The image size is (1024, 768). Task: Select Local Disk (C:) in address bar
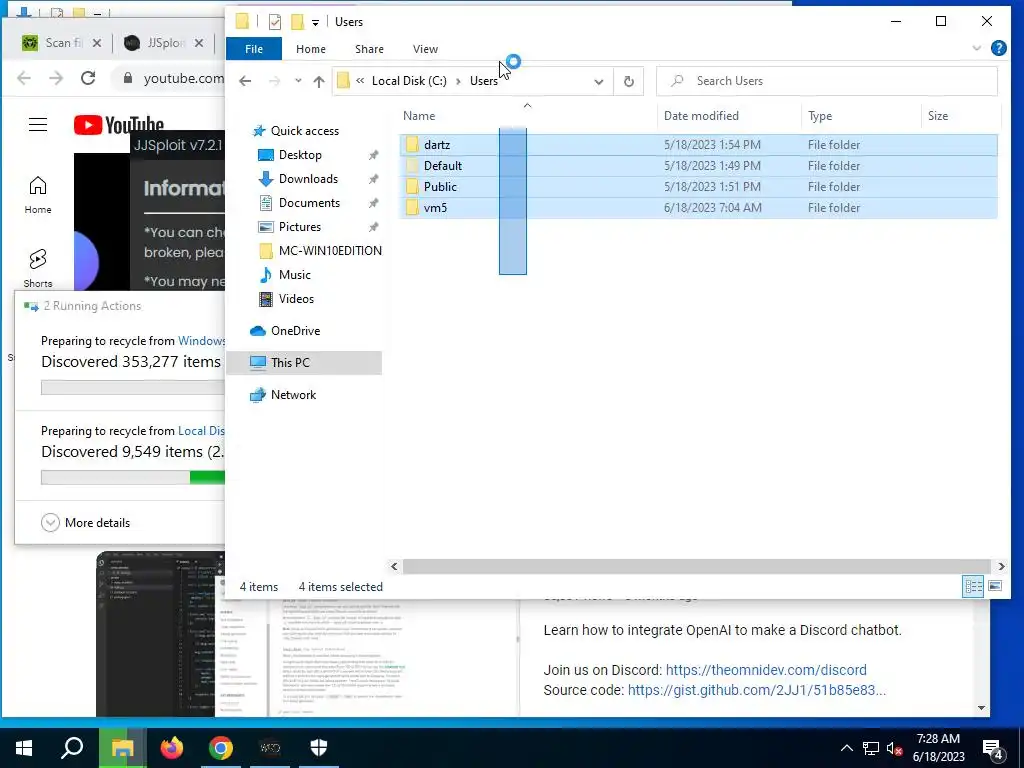pyautogui.click(x=409, y=81)
